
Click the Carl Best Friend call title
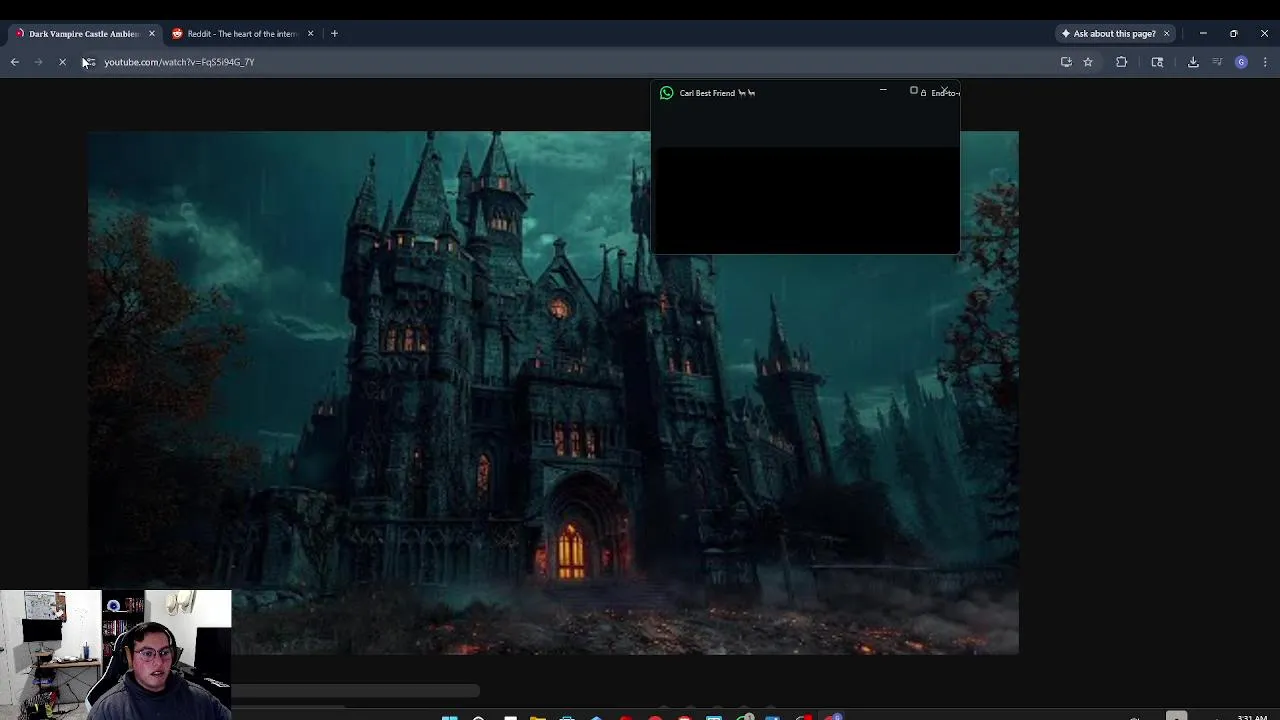[717, 93]
